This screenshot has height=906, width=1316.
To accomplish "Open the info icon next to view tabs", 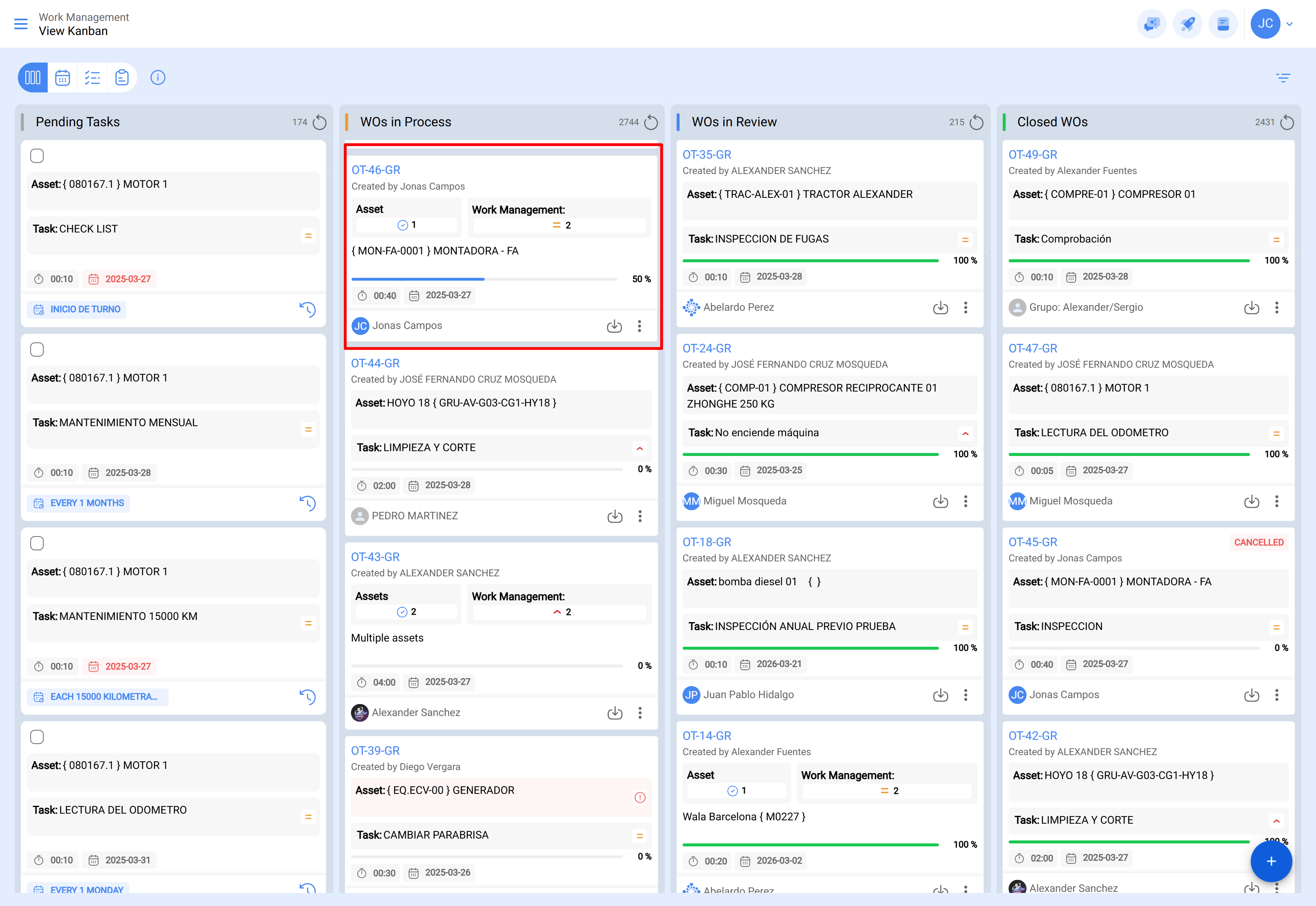I will tap(158, 78).
